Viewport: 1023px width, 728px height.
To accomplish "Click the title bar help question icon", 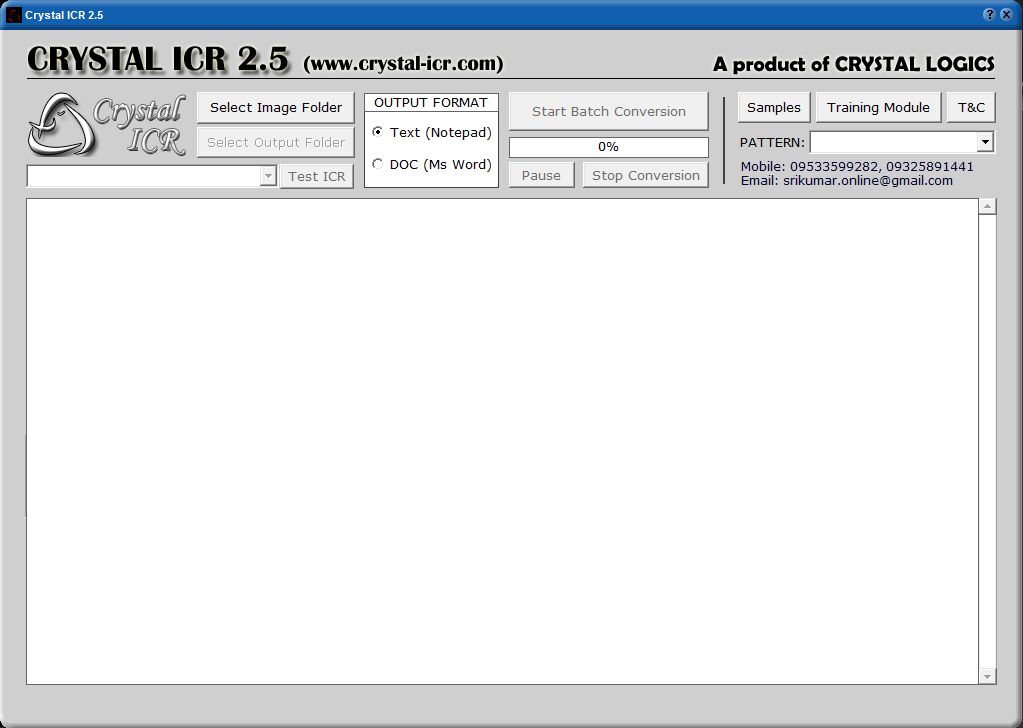I will coord(990,14).
